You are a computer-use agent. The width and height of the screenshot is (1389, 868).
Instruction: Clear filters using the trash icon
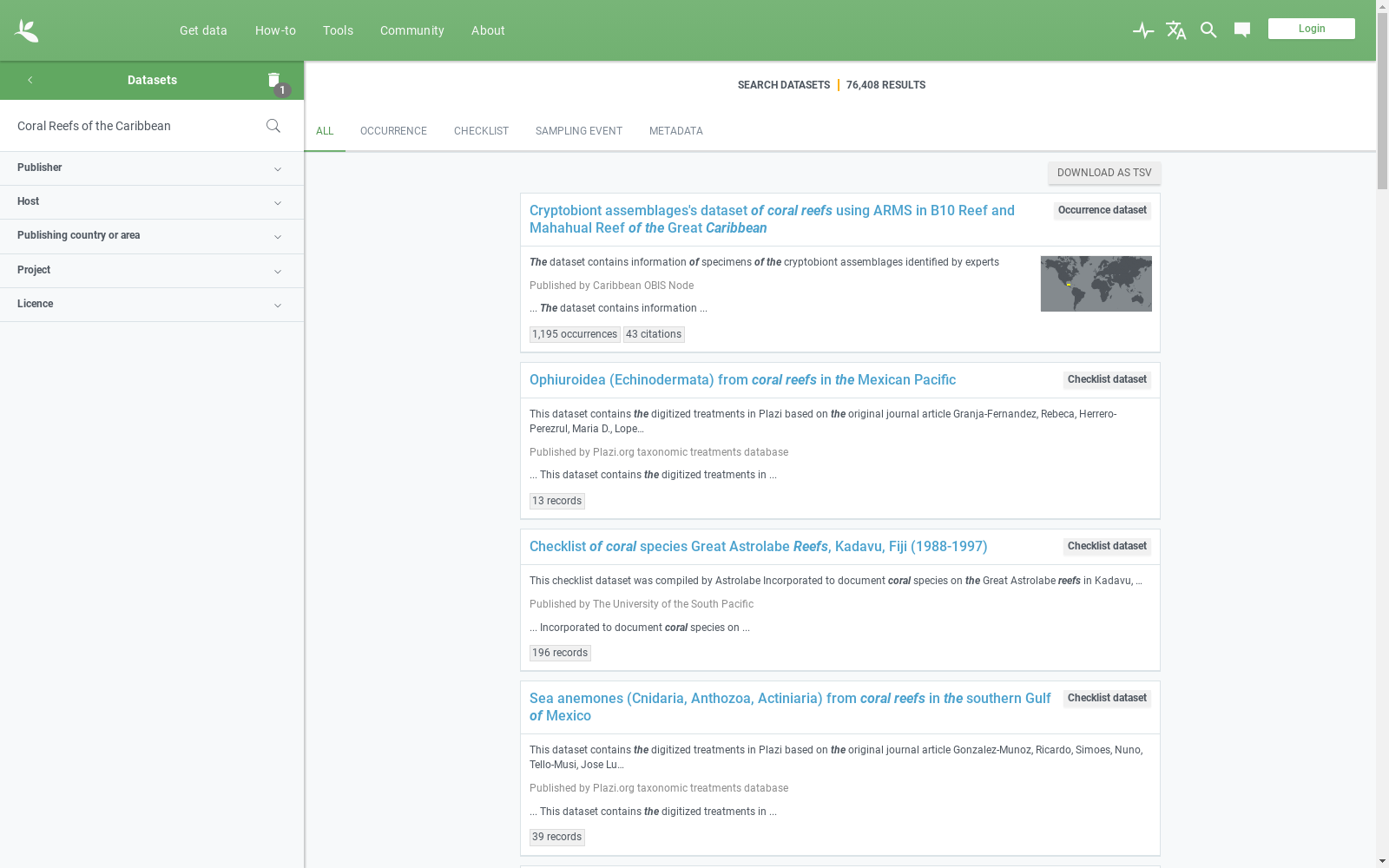pos(274,80)
